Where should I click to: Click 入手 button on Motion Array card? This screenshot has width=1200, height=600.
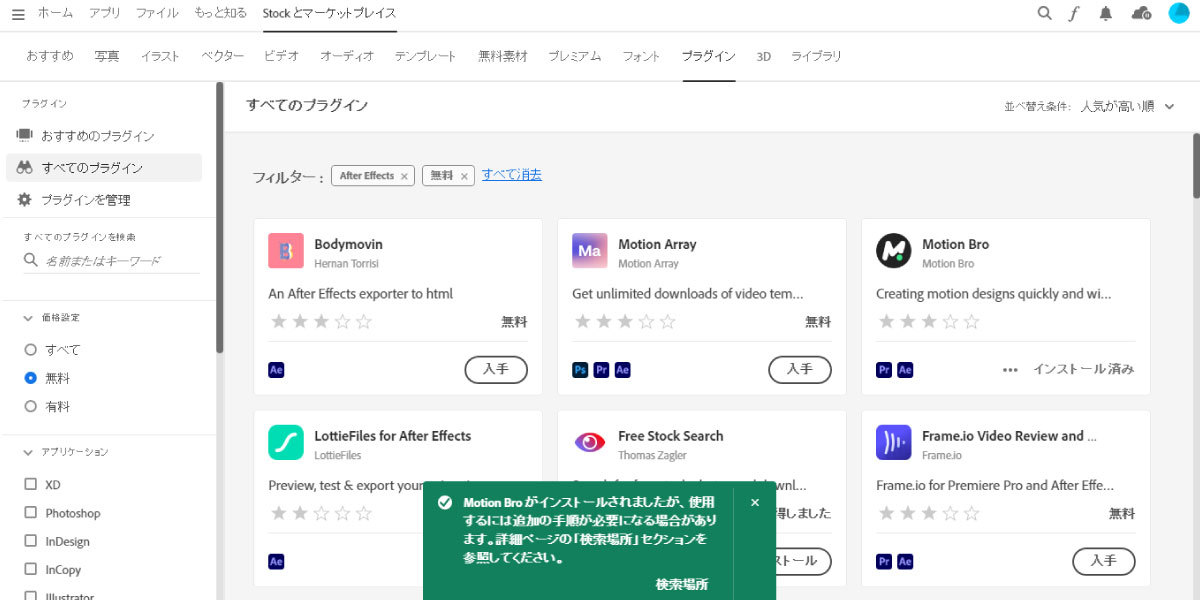800,369
